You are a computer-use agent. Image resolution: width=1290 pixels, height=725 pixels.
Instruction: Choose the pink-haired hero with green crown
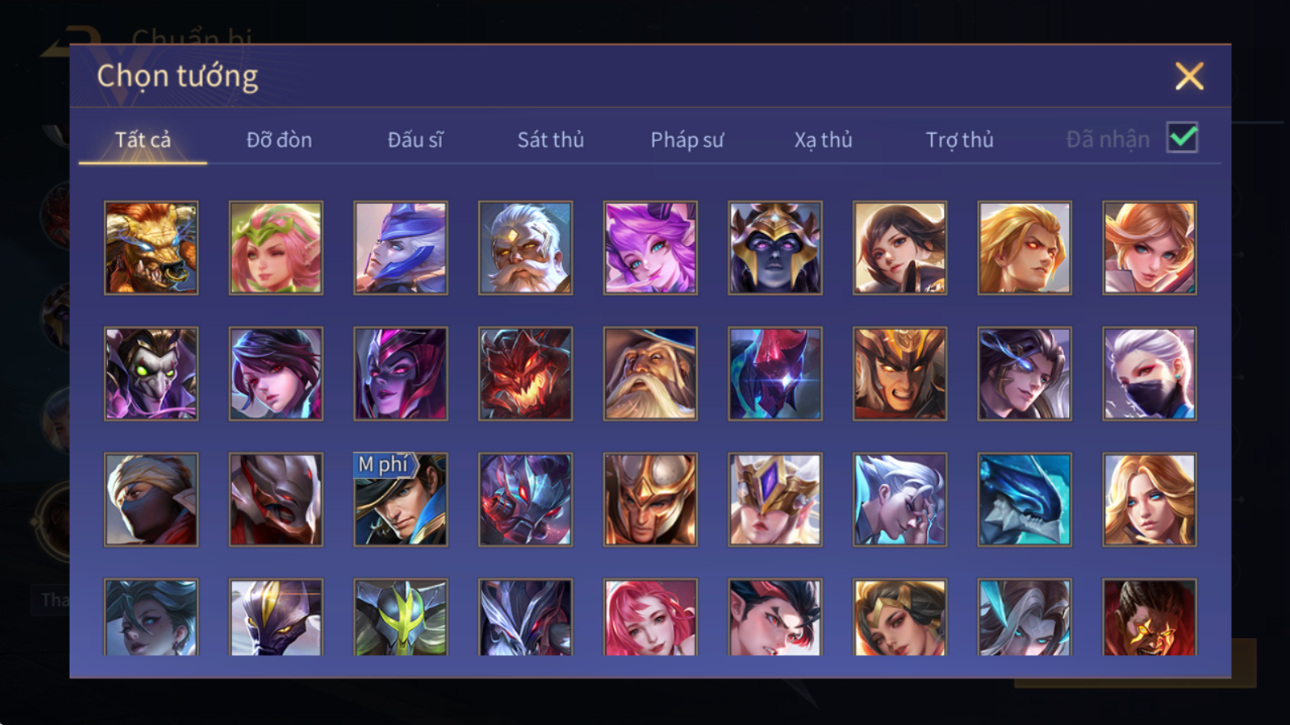click(276, 248)
